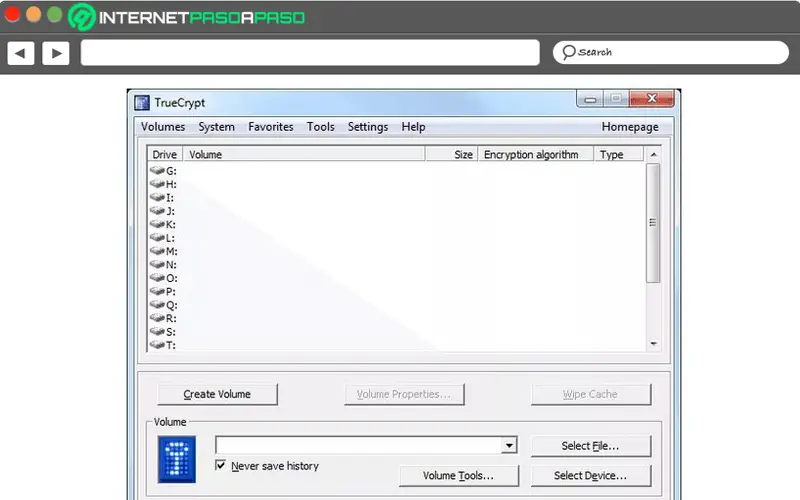Screen dimensions: 800x500
Task: Open the Homepage menu link
Action: pos(630,127)
